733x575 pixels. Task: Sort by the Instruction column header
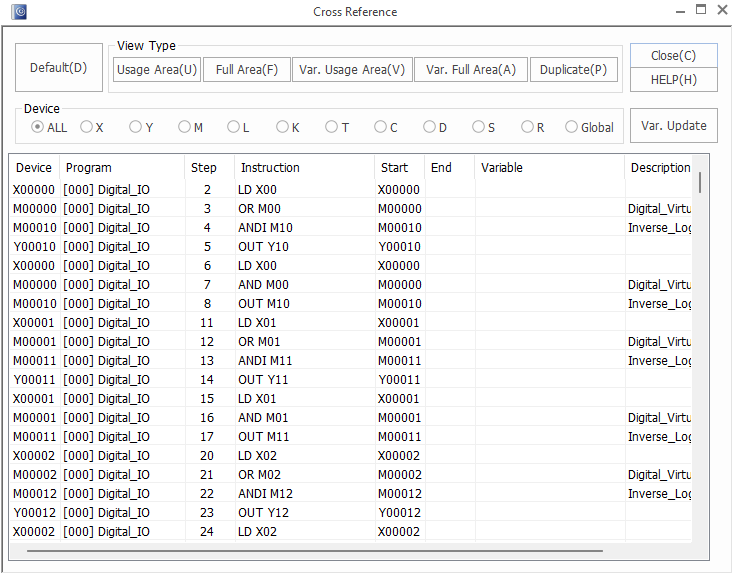tap(270, 168)
